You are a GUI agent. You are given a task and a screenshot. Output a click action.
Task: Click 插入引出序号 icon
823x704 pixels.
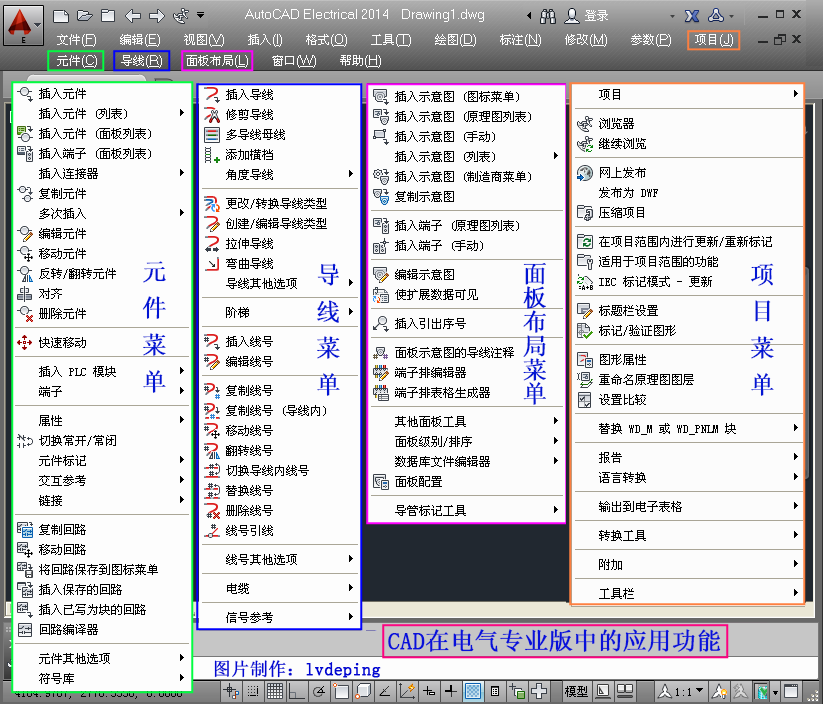[381, 324]
